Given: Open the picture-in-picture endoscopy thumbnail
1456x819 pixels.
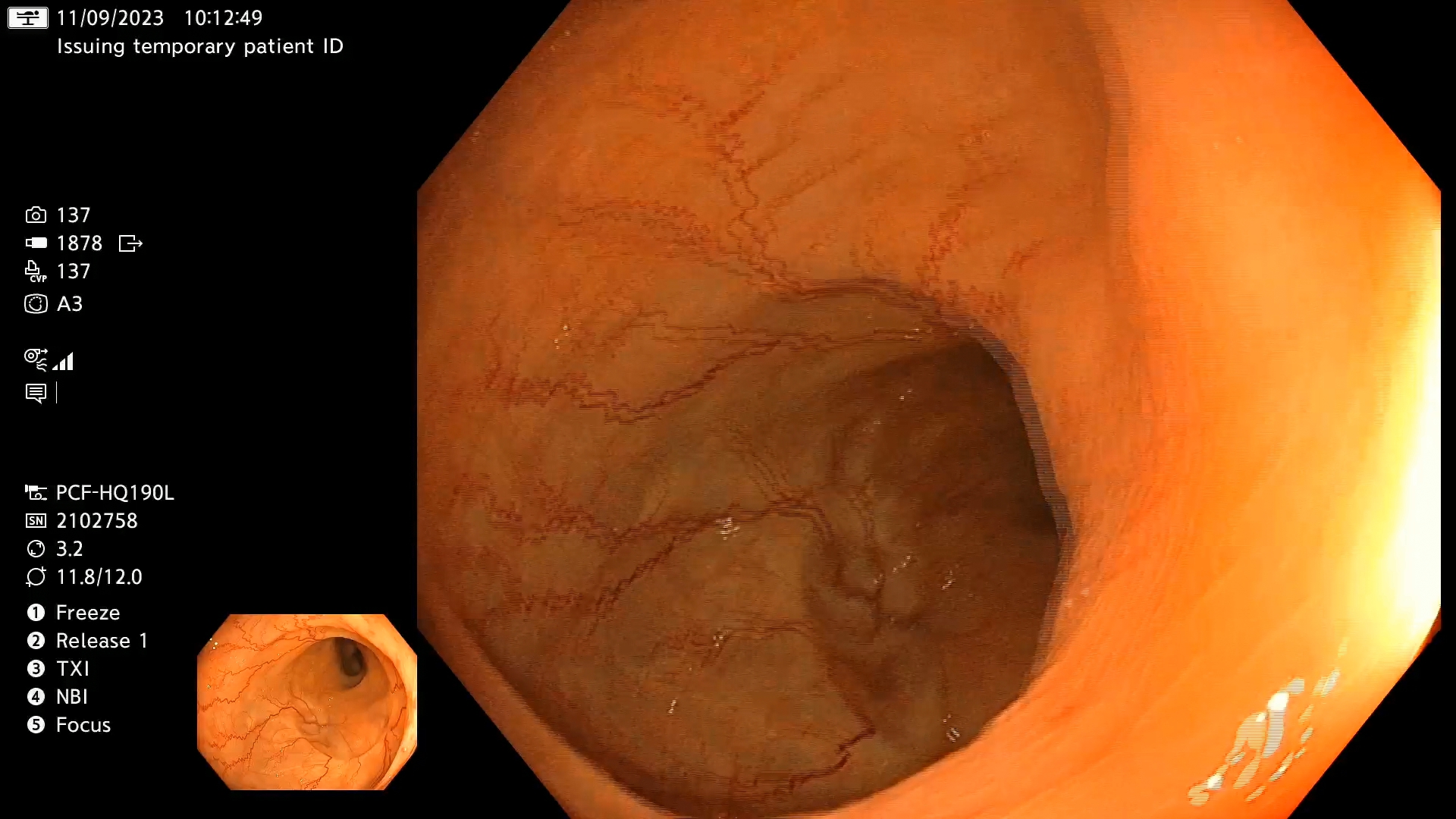Looking at the screenshot, I should (x=307, y=702).
